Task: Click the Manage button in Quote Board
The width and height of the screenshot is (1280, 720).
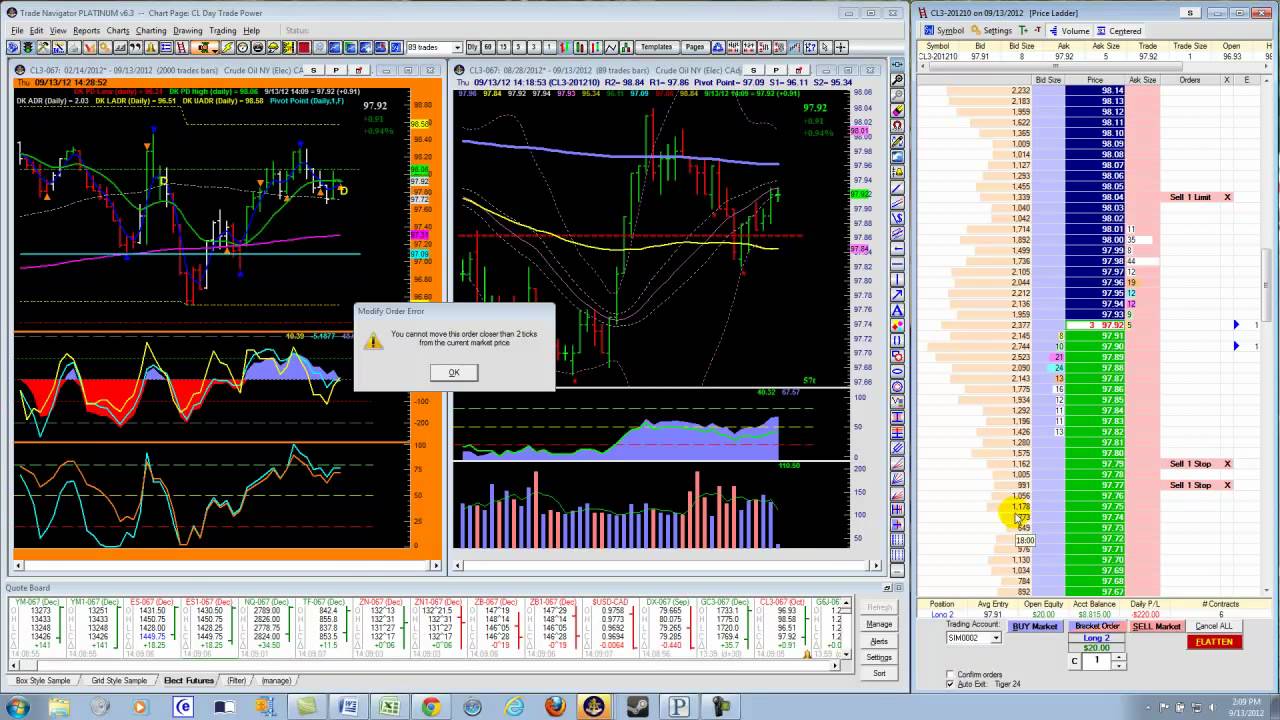Action: pos(879,624)
